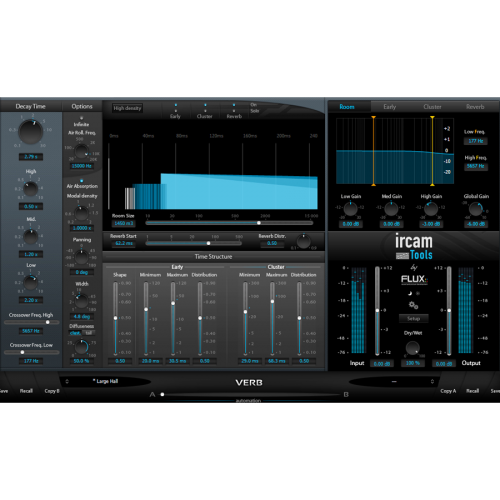The width and height of the screenshot is (500, 500).
Task: Adjust the Low decay knob
Action: (31, 283)
